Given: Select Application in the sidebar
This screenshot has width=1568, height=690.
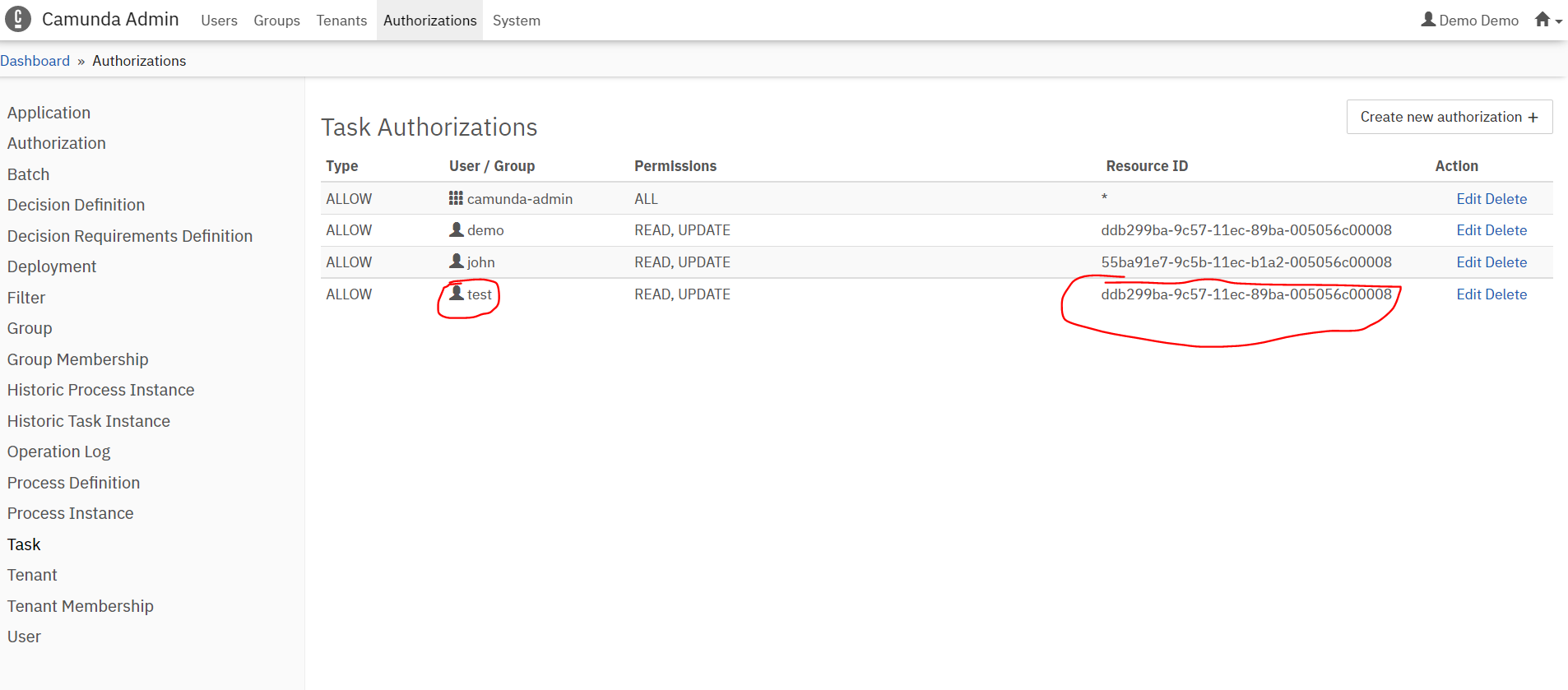Looking at the screenshot, I should [49, 113].
